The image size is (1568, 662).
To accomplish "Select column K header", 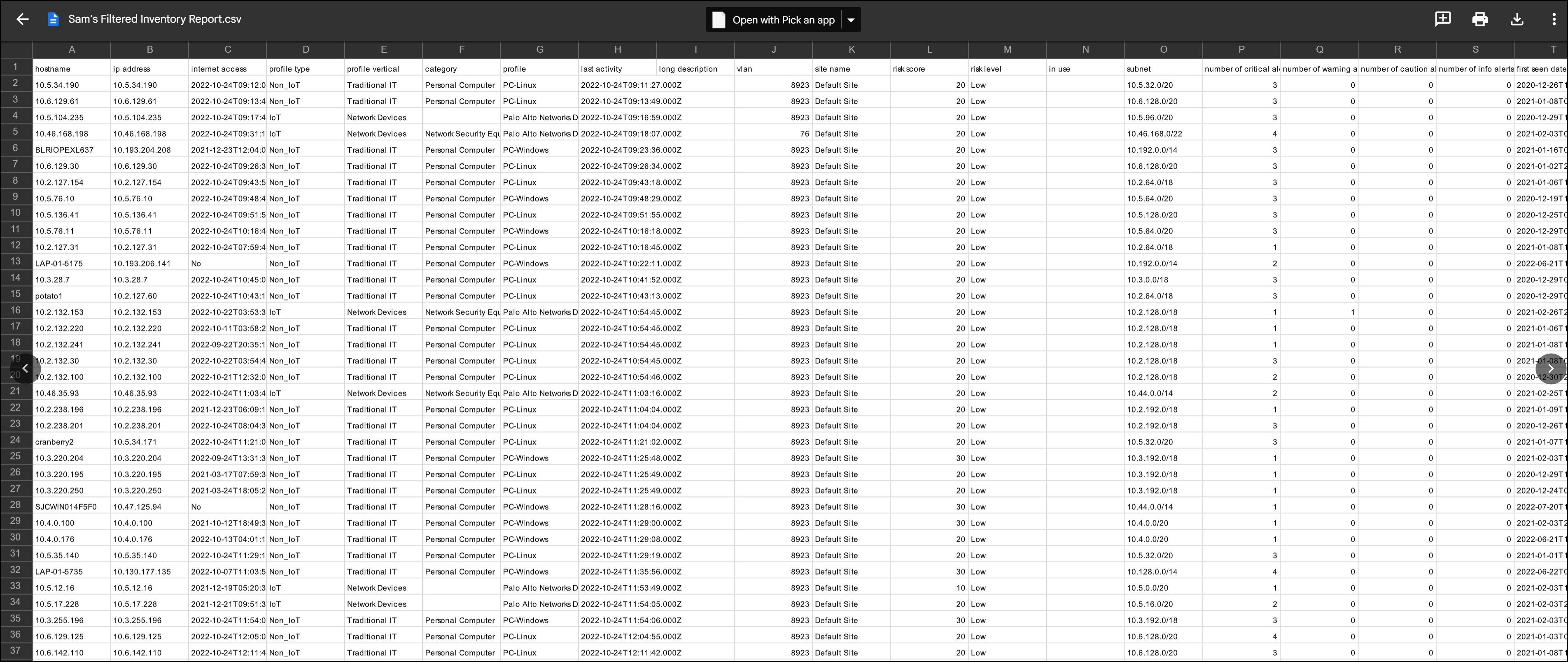I will pyautogui.click(x=851, y=49).
